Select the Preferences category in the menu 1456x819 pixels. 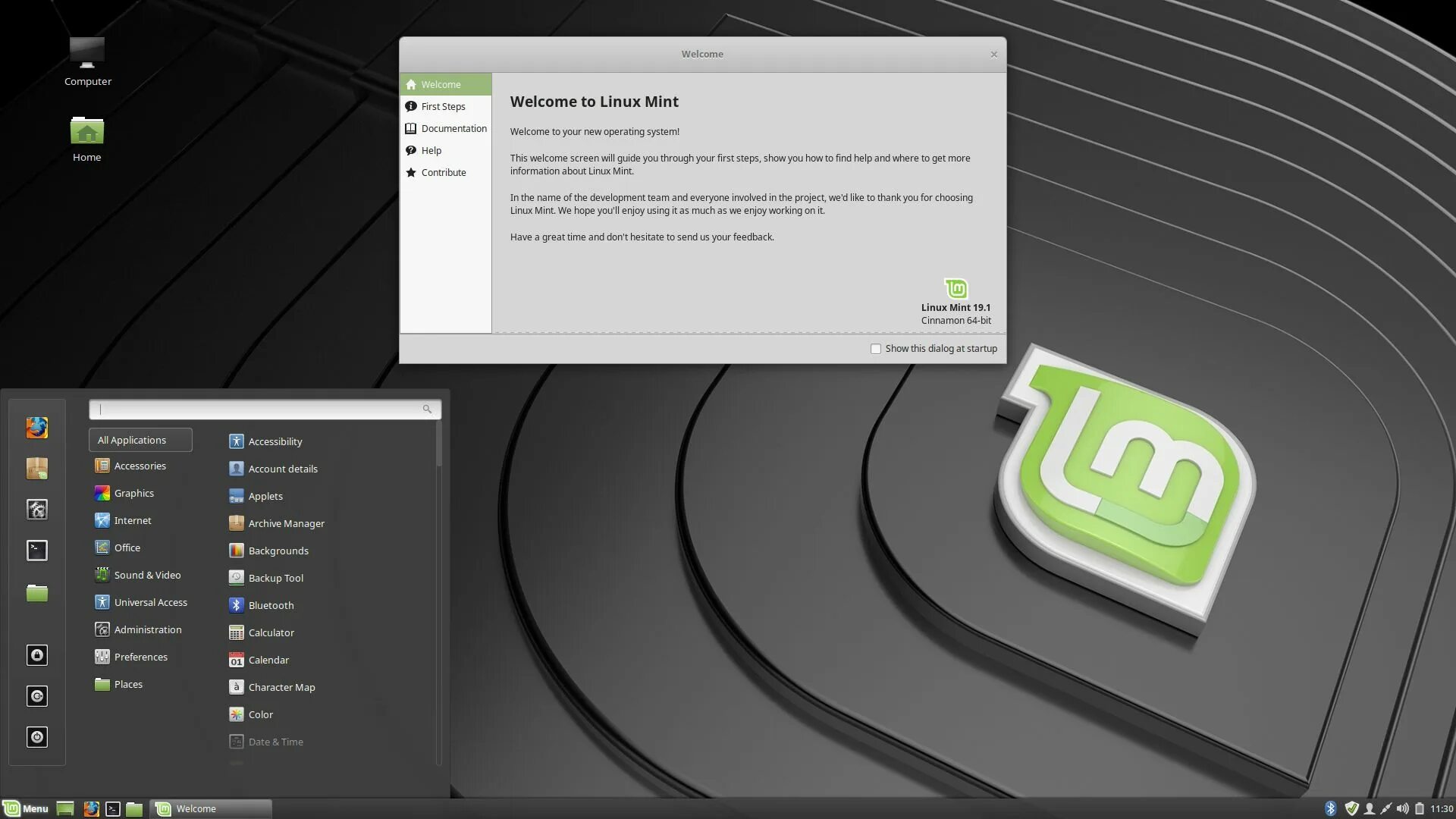click(140, 657)
